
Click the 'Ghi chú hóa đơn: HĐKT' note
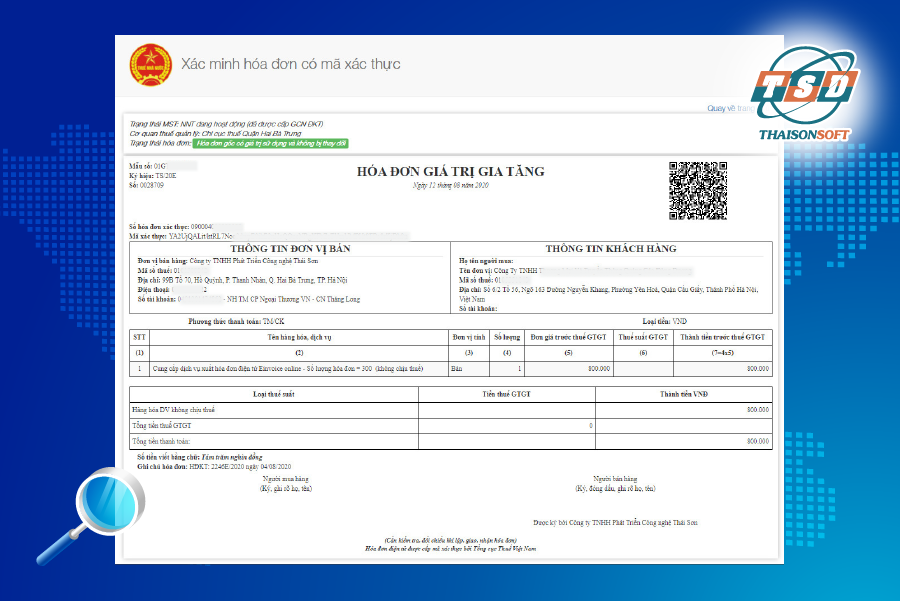tap(214, 467)
